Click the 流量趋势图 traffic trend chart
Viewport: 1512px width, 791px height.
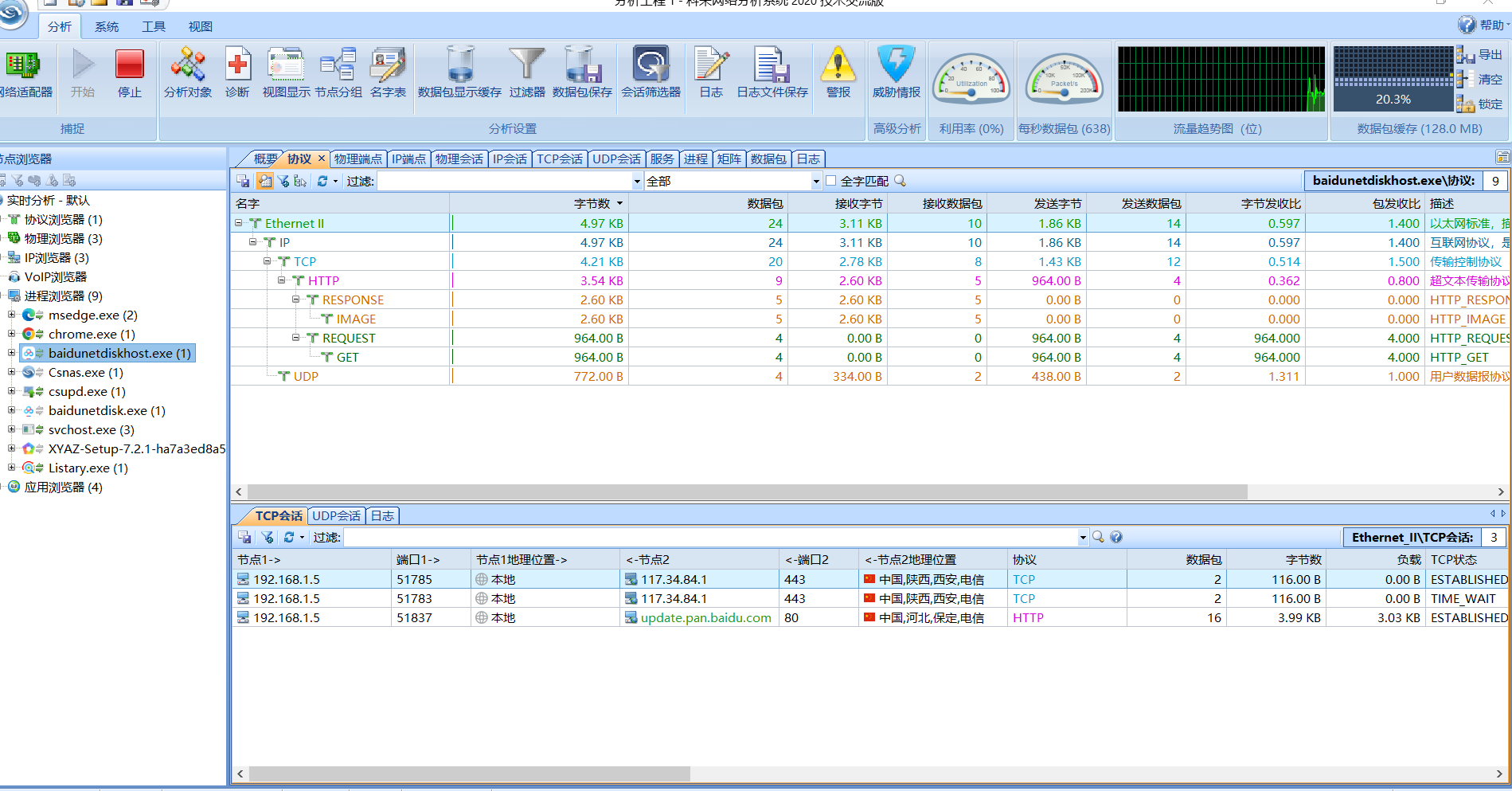pos(1221,79)
